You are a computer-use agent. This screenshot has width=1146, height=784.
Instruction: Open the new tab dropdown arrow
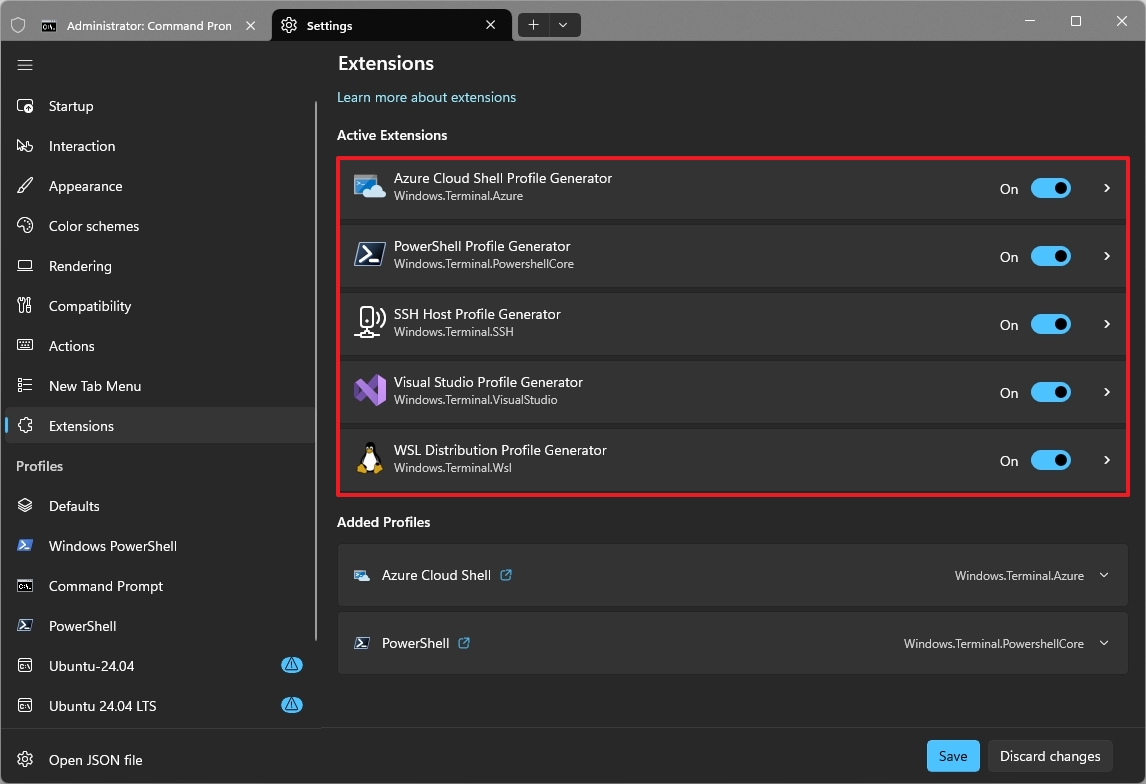pyautogui.click(x=563, y=25)
